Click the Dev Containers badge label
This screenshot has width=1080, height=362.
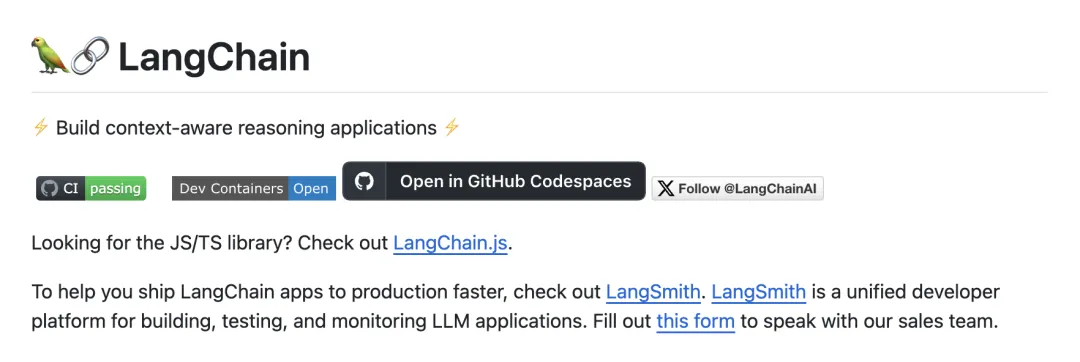tap(231, 189)
